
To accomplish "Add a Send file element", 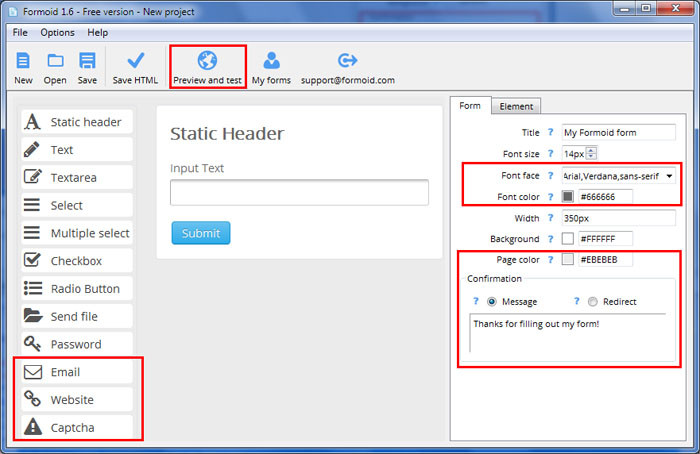I will 77,316.
